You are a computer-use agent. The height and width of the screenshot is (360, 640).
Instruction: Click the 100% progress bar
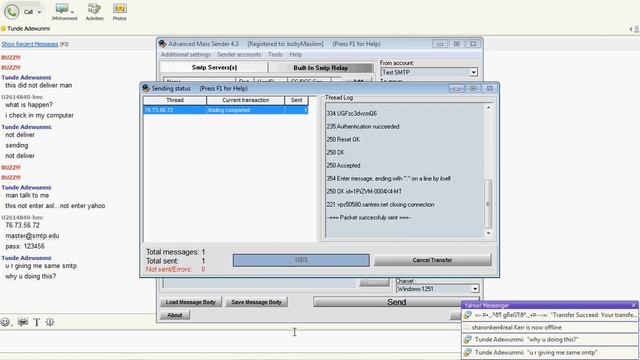[x=301, y=260]
